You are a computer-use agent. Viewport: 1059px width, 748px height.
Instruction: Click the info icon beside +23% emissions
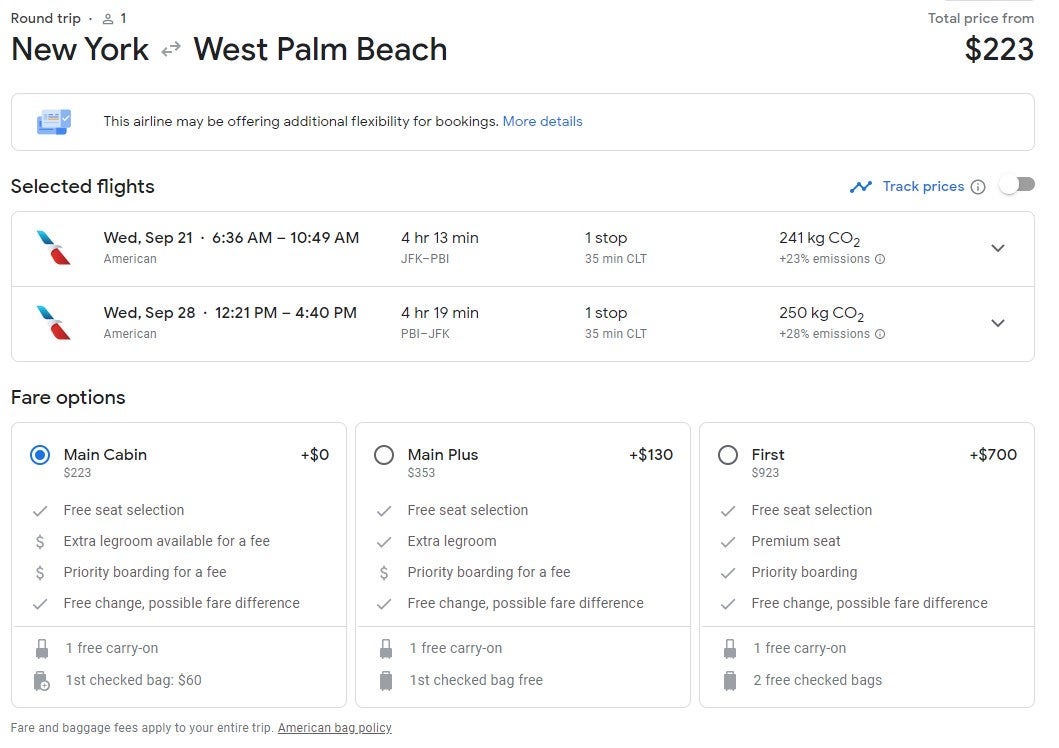[880, 259]
